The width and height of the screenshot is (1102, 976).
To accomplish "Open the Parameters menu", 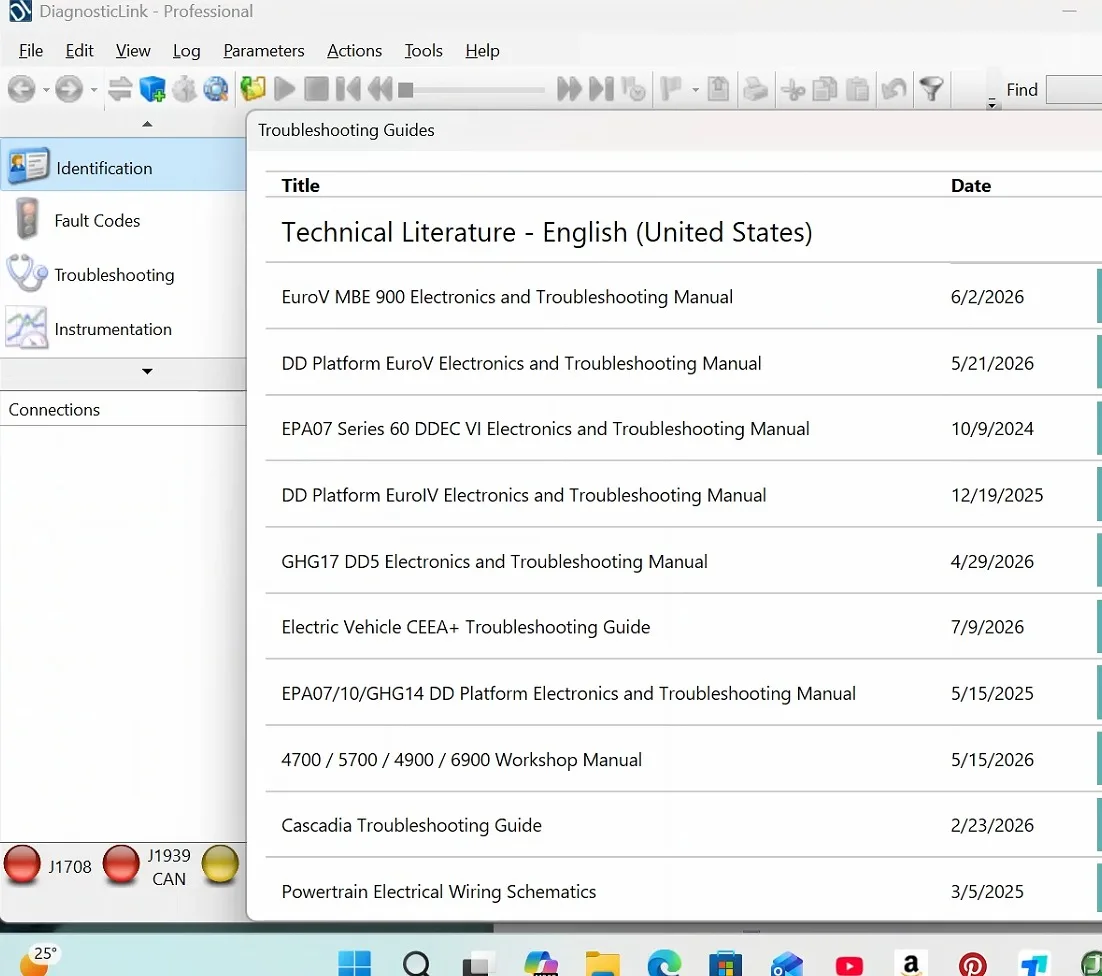I will 264,51.
